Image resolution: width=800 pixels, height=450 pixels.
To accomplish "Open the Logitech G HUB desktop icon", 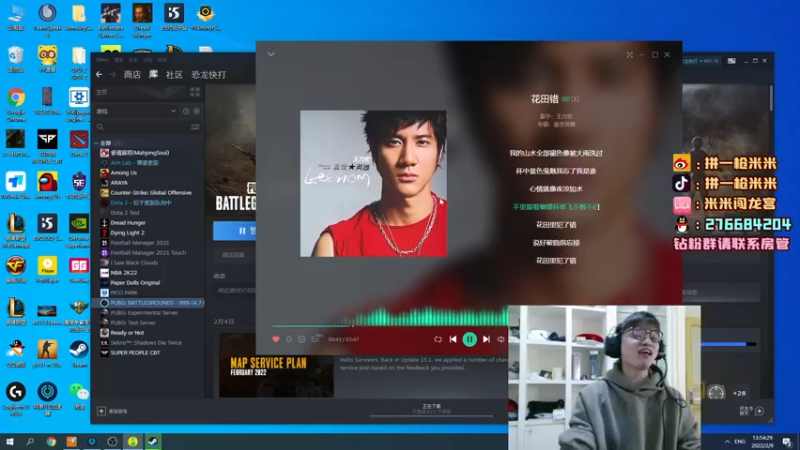I will (x=16, y=399).
